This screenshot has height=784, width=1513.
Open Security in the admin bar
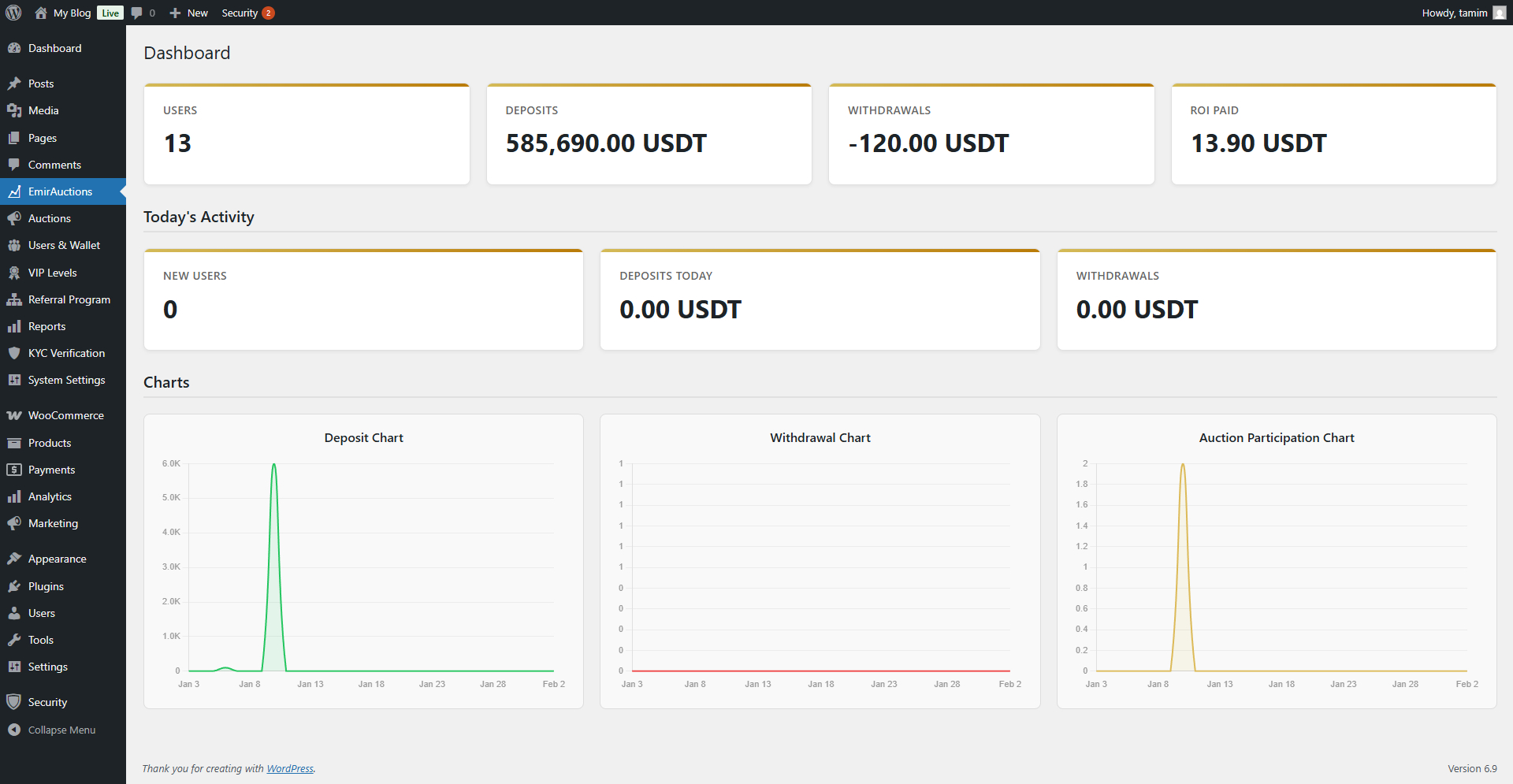click(247, 13)
